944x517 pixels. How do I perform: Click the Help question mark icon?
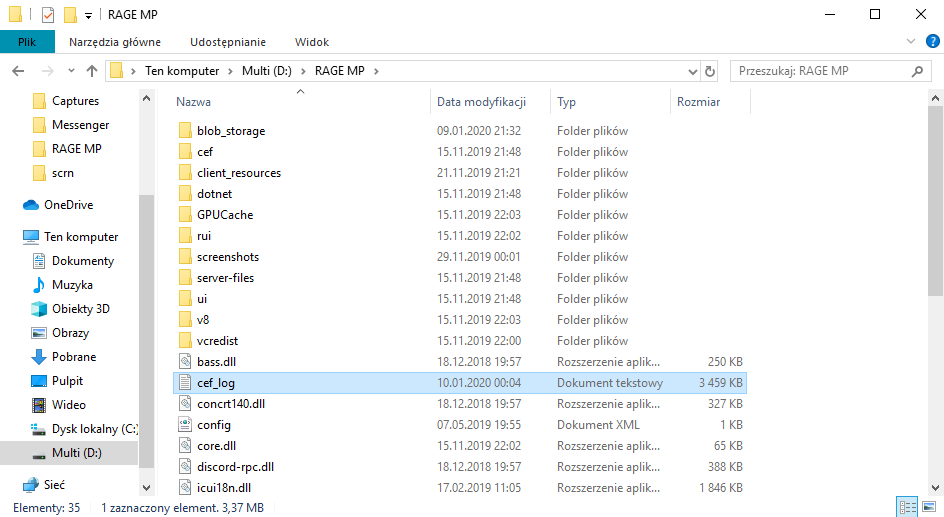933,42
